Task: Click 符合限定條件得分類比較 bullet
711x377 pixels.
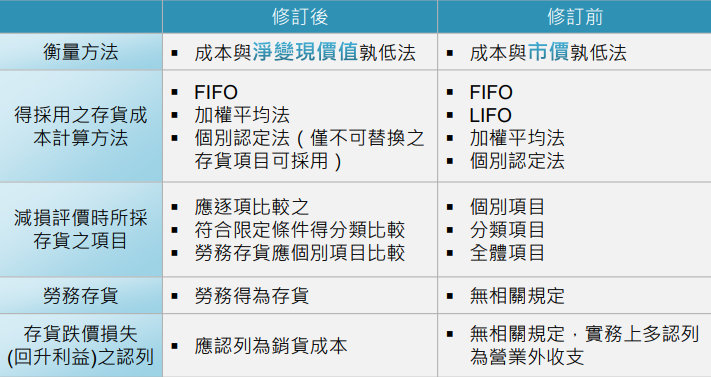Action: (x=300, y=230)
